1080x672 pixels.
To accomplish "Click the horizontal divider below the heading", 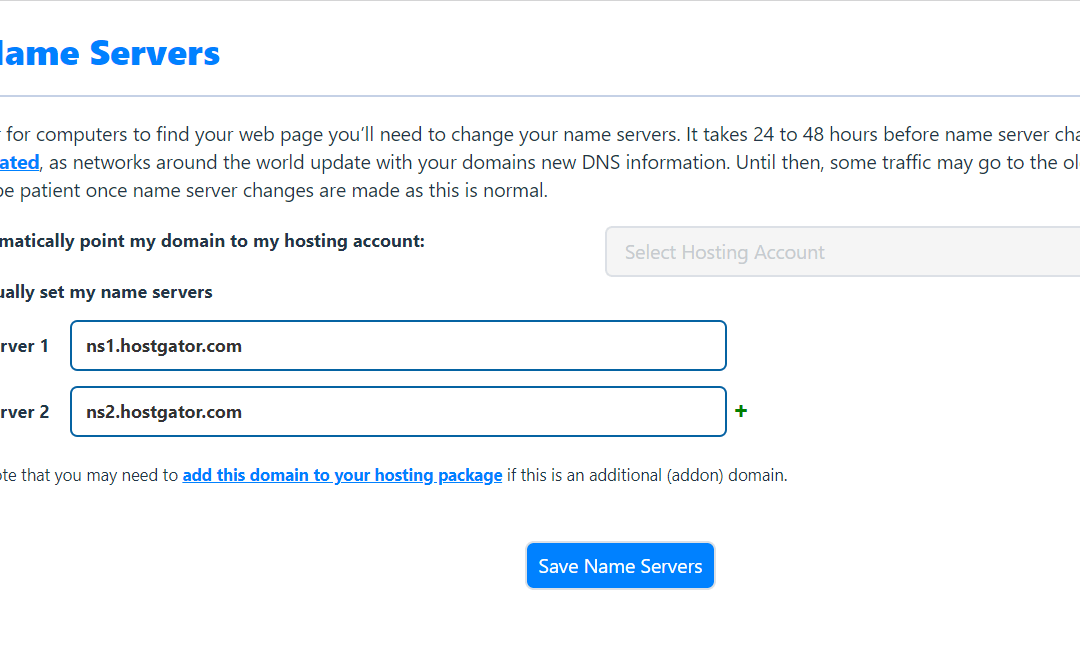I will click(540, 96).
